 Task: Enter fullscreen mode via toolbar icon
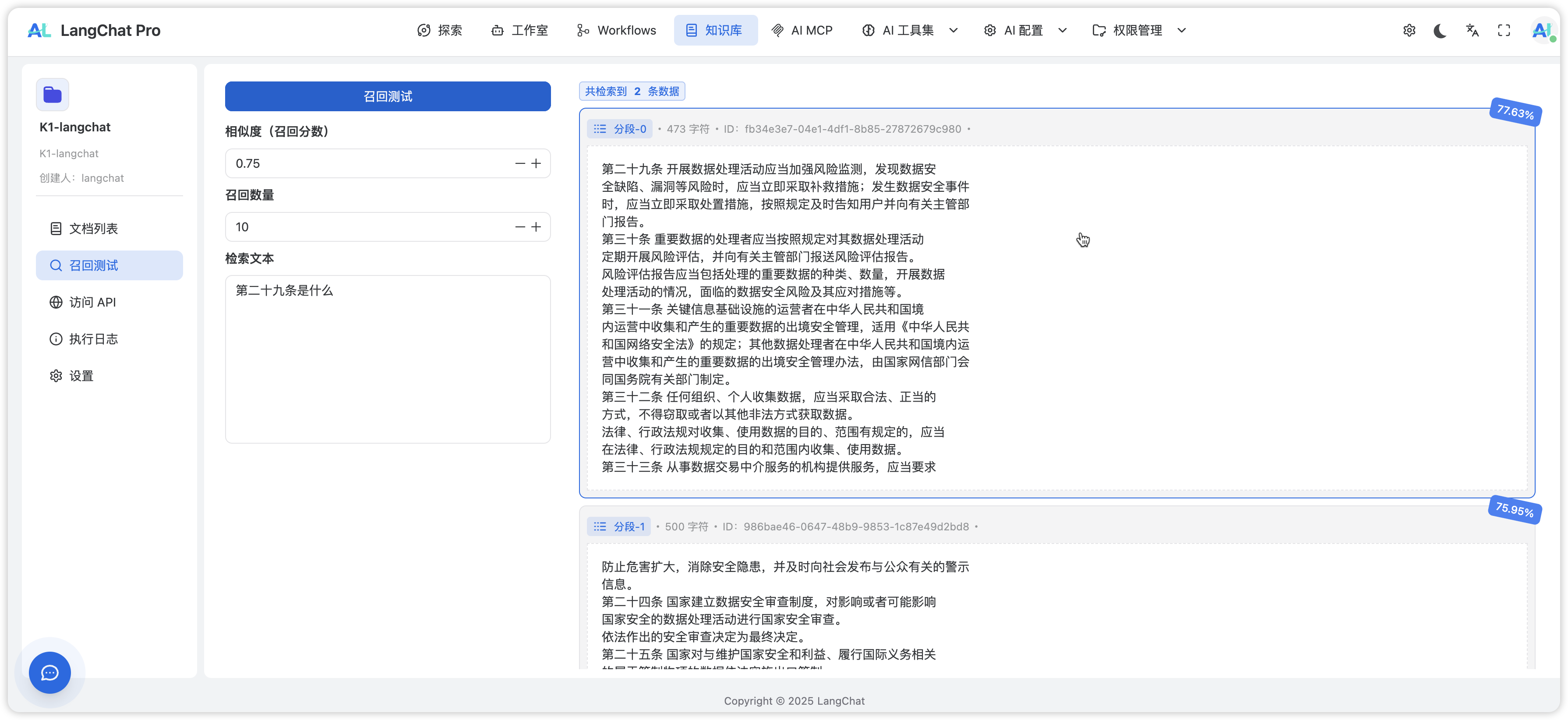pos(1504,30)
